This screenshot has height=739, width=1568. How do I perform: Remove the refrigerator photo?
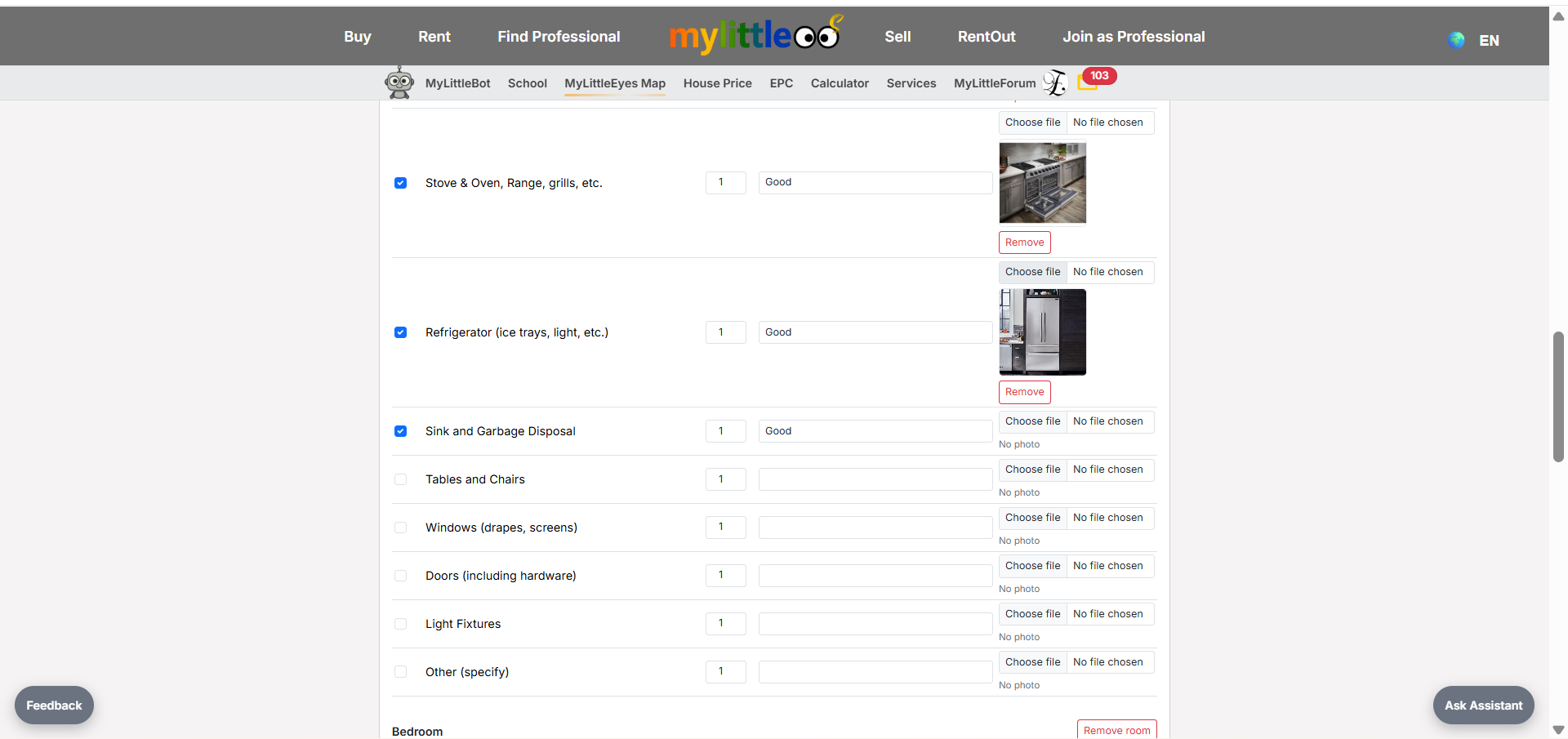tap(1024, 392)
